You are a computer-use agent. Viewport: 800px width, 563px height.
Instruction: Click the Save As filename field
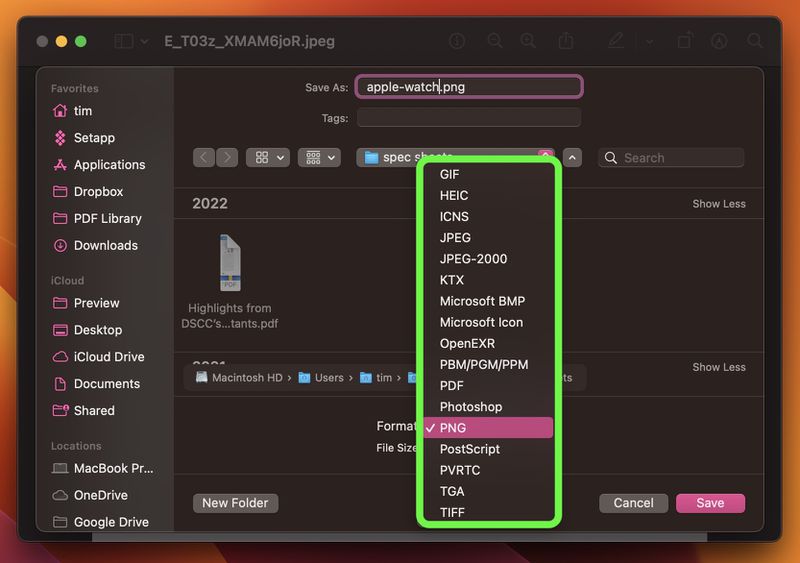(469, 87)
